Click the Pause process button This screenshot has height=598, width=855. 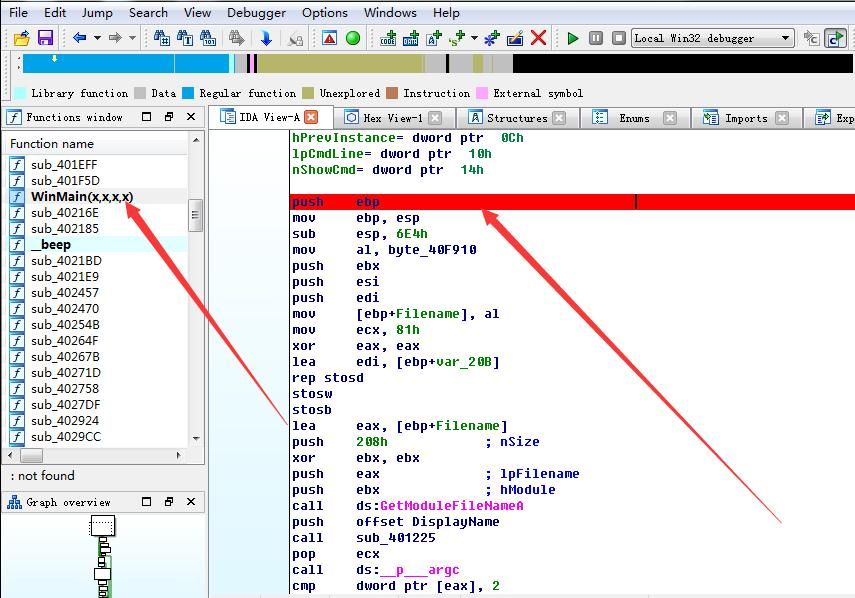[595, 38]
